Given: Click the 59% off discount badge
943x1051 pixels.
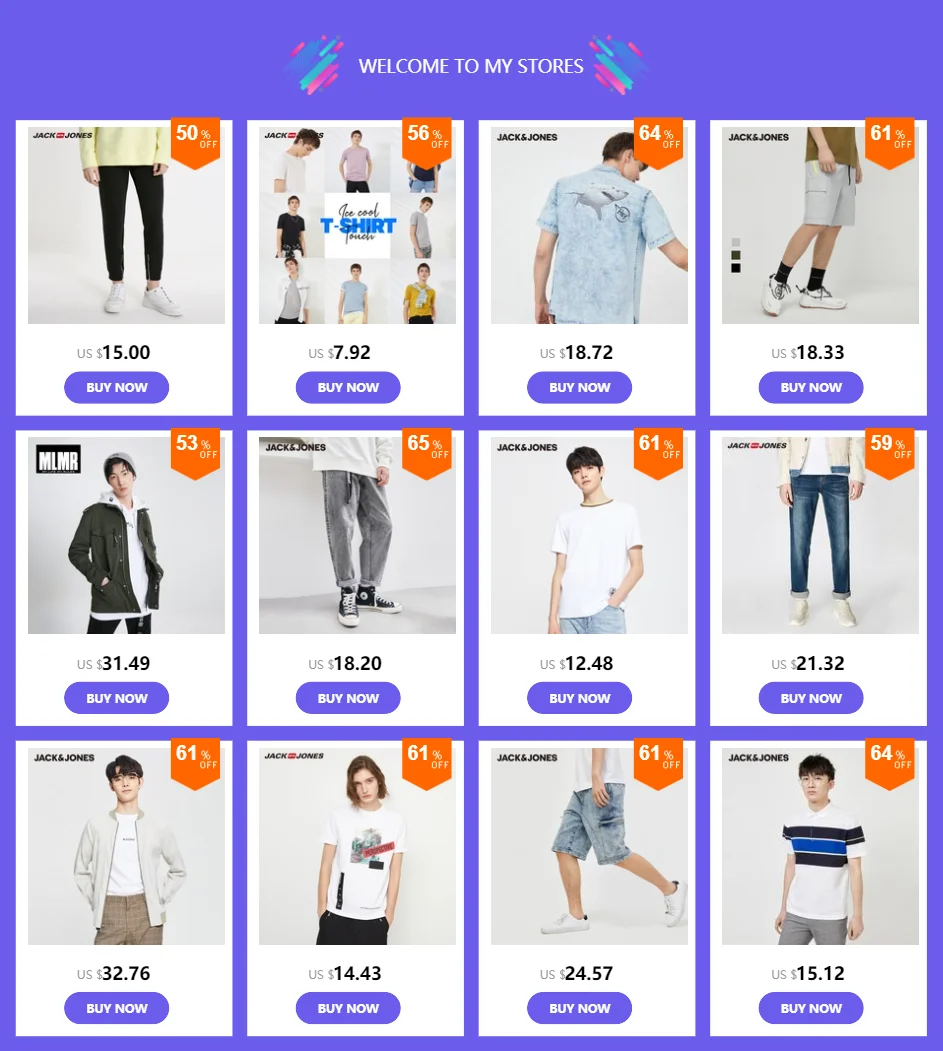Looking at the screenshot, I should click(889, 453).
